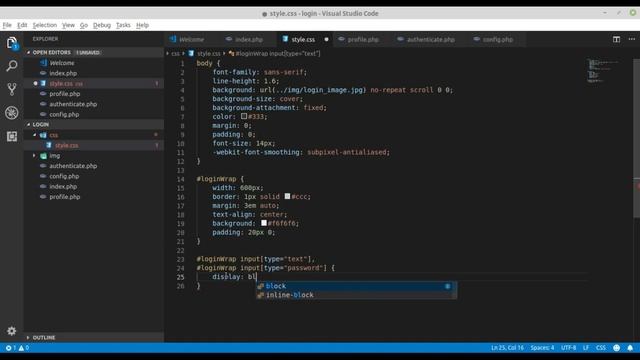Click the editor vertical scrollbar

pos(636,139)
